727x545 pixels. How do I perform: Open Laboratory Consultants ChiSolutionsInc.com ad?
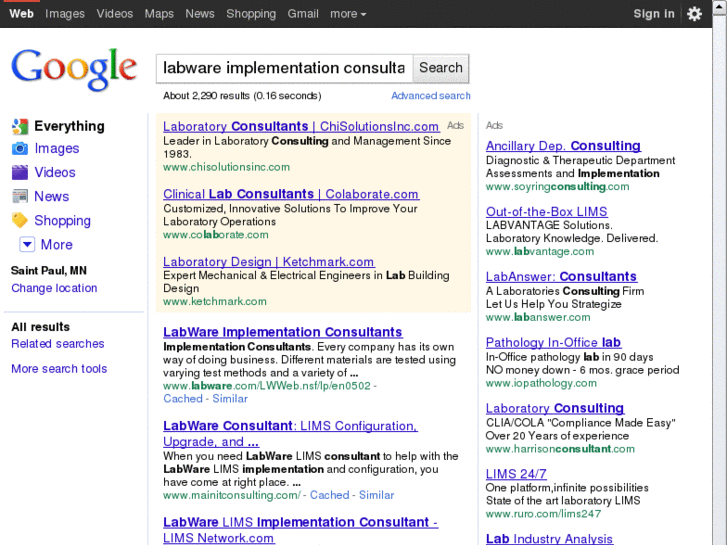[x=301, y=126]
